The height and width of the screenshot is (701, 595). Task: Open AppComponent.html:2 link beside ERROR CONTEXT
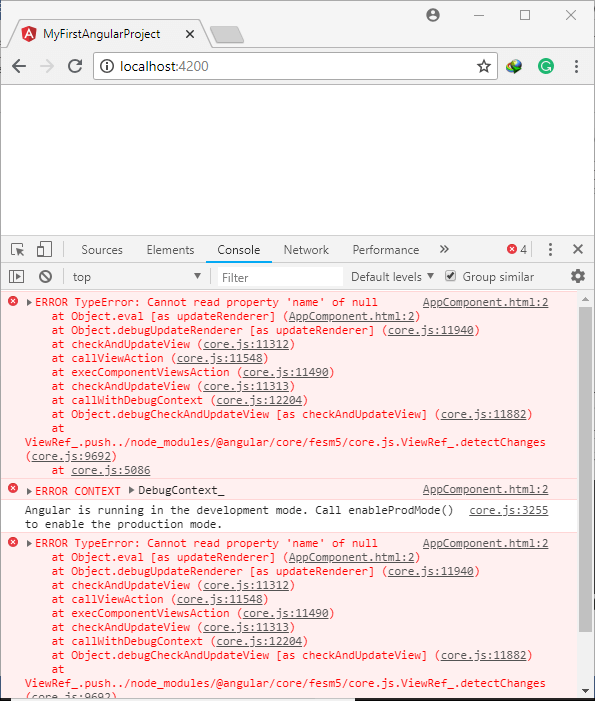pos(485,489)
